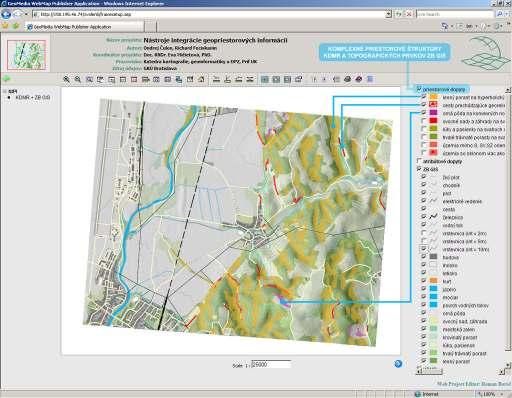
Task: Collapse the tree root node in the tree panel
Action: pyautogui.click(x=5, y=91)
